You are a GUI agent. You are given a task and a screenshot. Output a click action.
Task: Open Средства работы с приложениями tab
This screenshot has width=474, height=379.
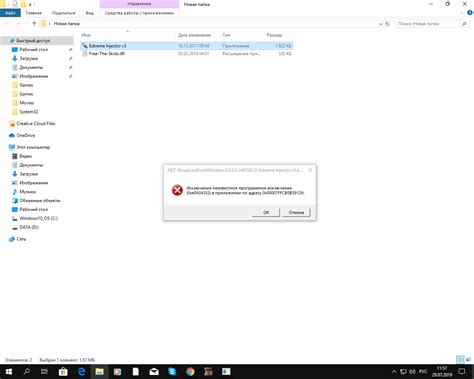tap(139, 13)
